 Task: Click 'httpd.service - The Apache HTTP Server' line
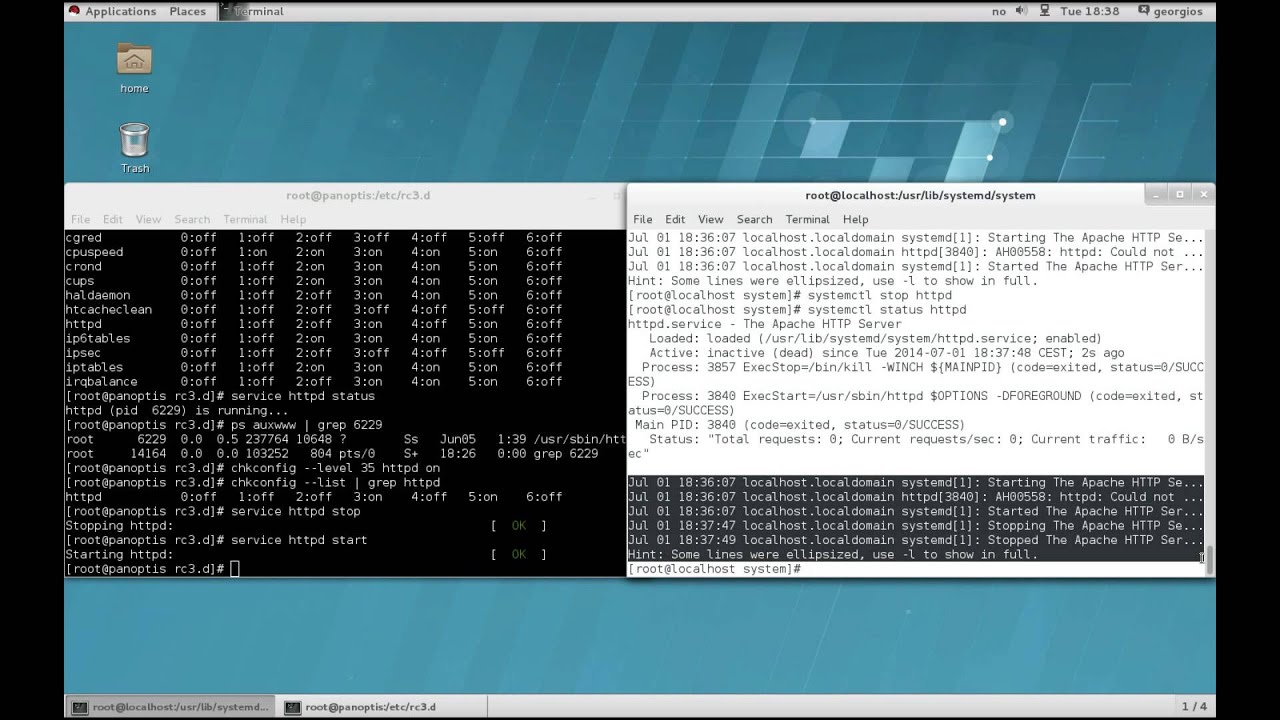click(764, 324)
